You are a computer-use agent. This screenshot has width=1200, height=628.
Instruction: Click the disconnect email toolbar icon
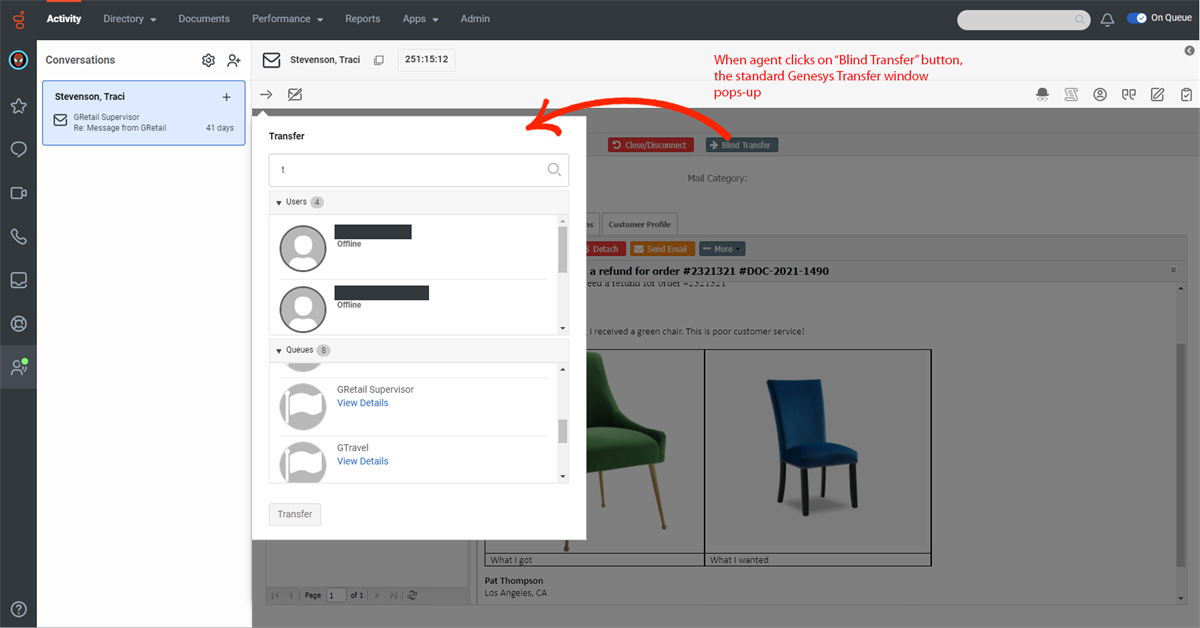point(294,95)
